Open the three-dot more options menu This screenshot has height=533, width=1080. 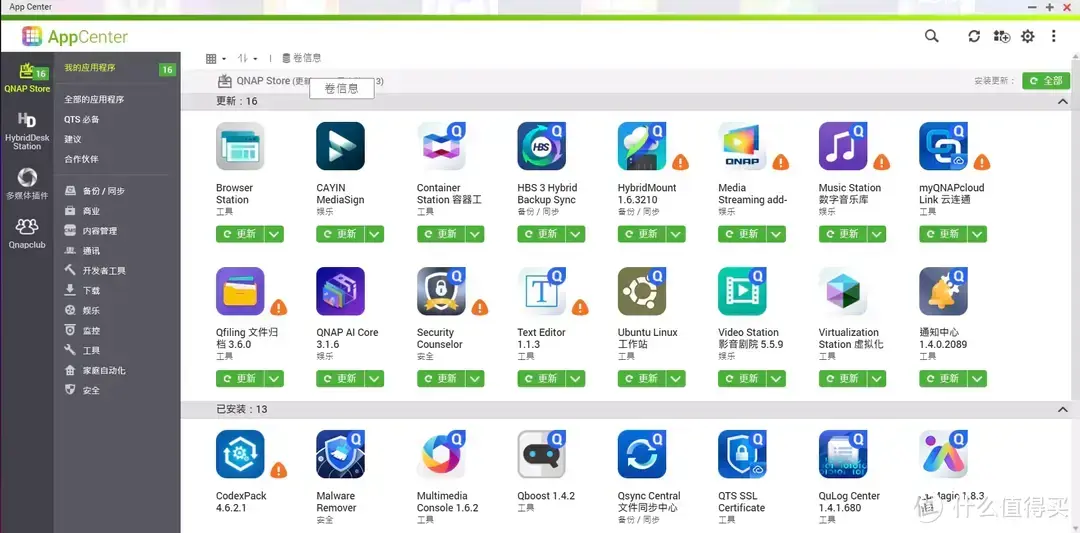pos(1054,36)
